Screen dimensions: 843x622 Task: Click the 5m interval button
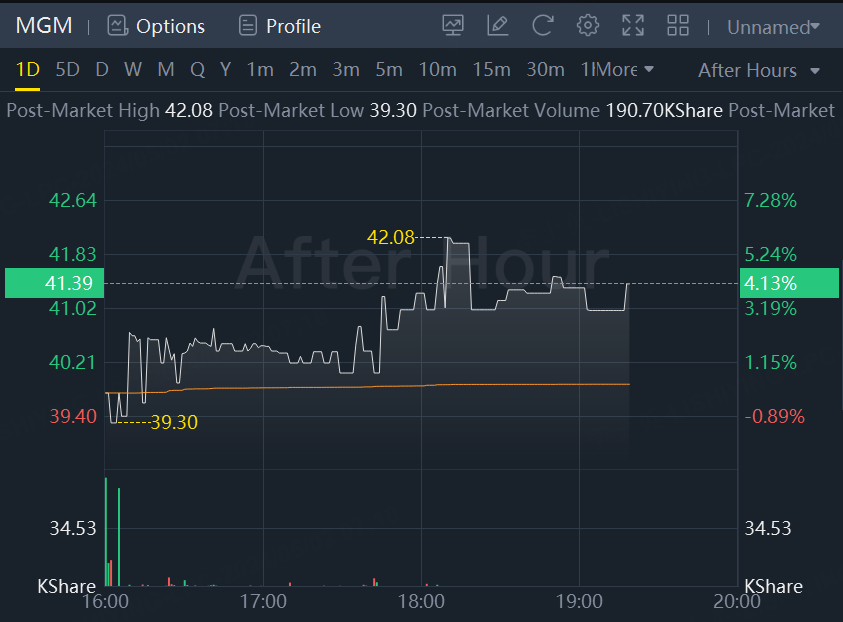[x=389, y=70]
